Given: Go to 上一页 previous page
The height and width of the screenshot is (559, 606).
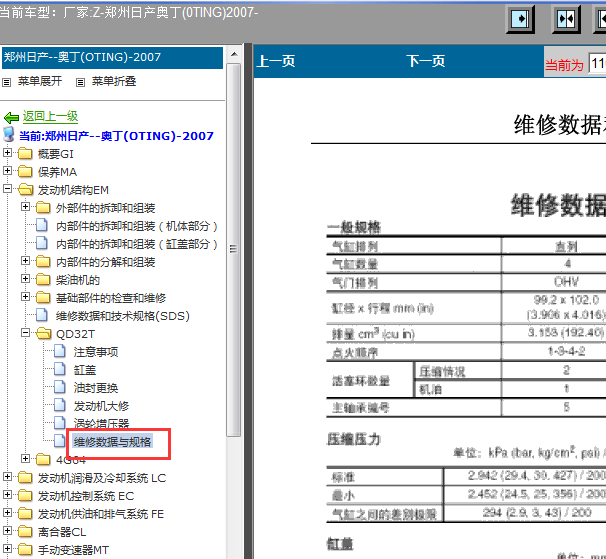Looking at the screenshot, I should click(276, 61).
